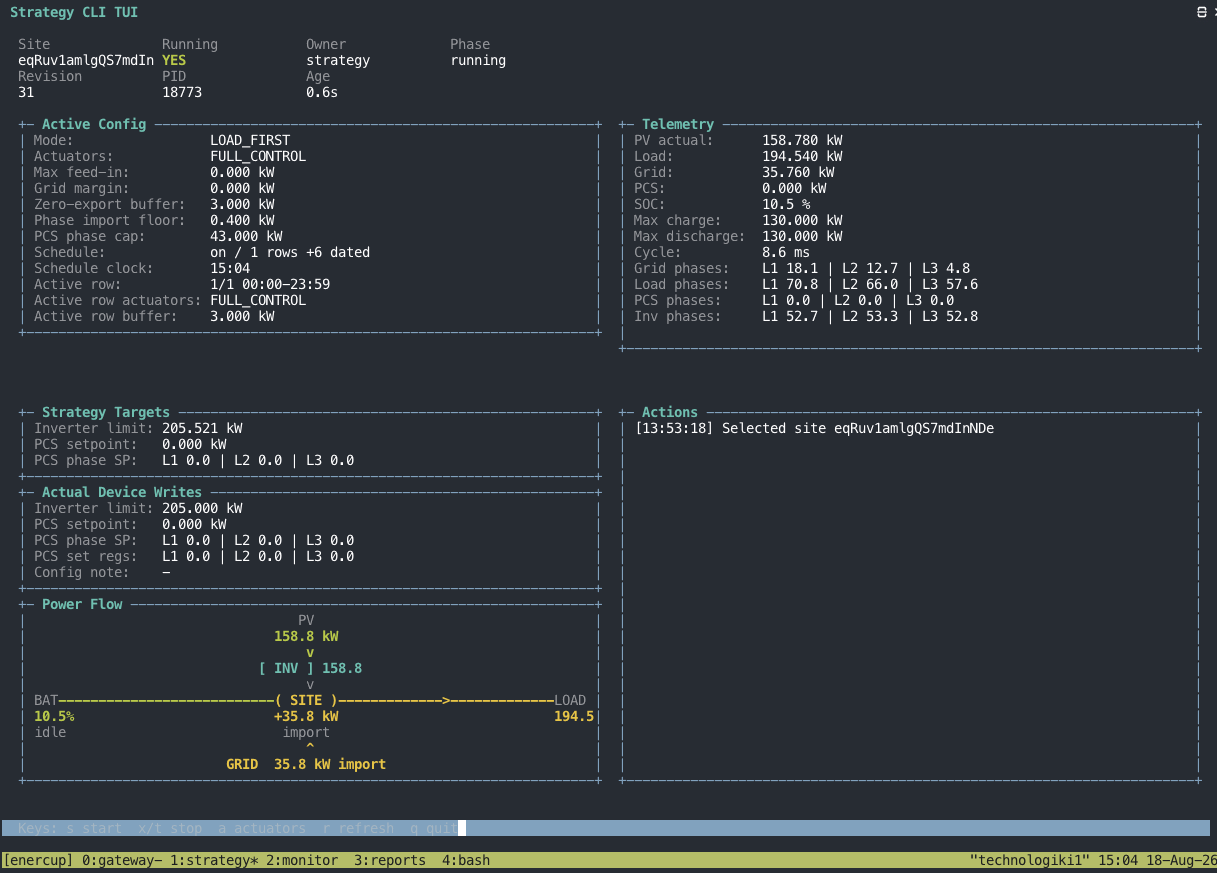Click the PCS set regs row
This screenshot has height=873, width=1217.
(194, 556)
